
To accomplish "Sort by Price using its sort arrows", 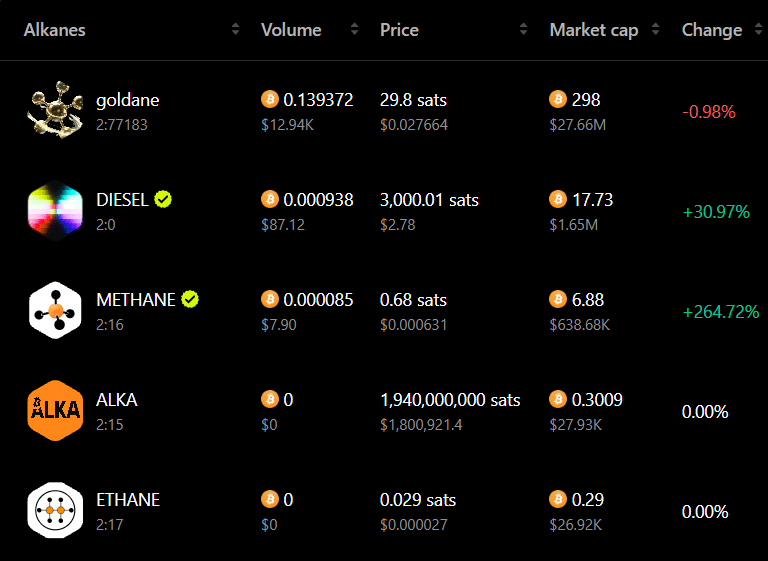I will [524, 29].
